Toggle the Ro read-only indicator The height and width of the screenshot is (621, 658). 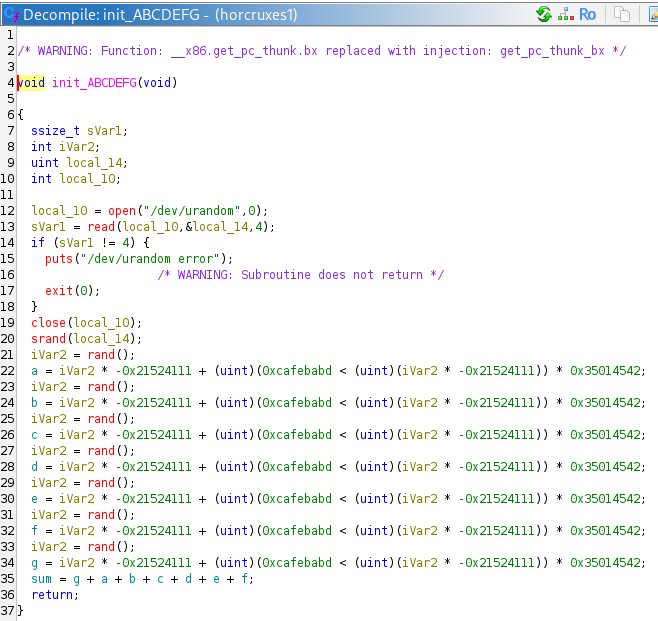(x=588, y=14)
